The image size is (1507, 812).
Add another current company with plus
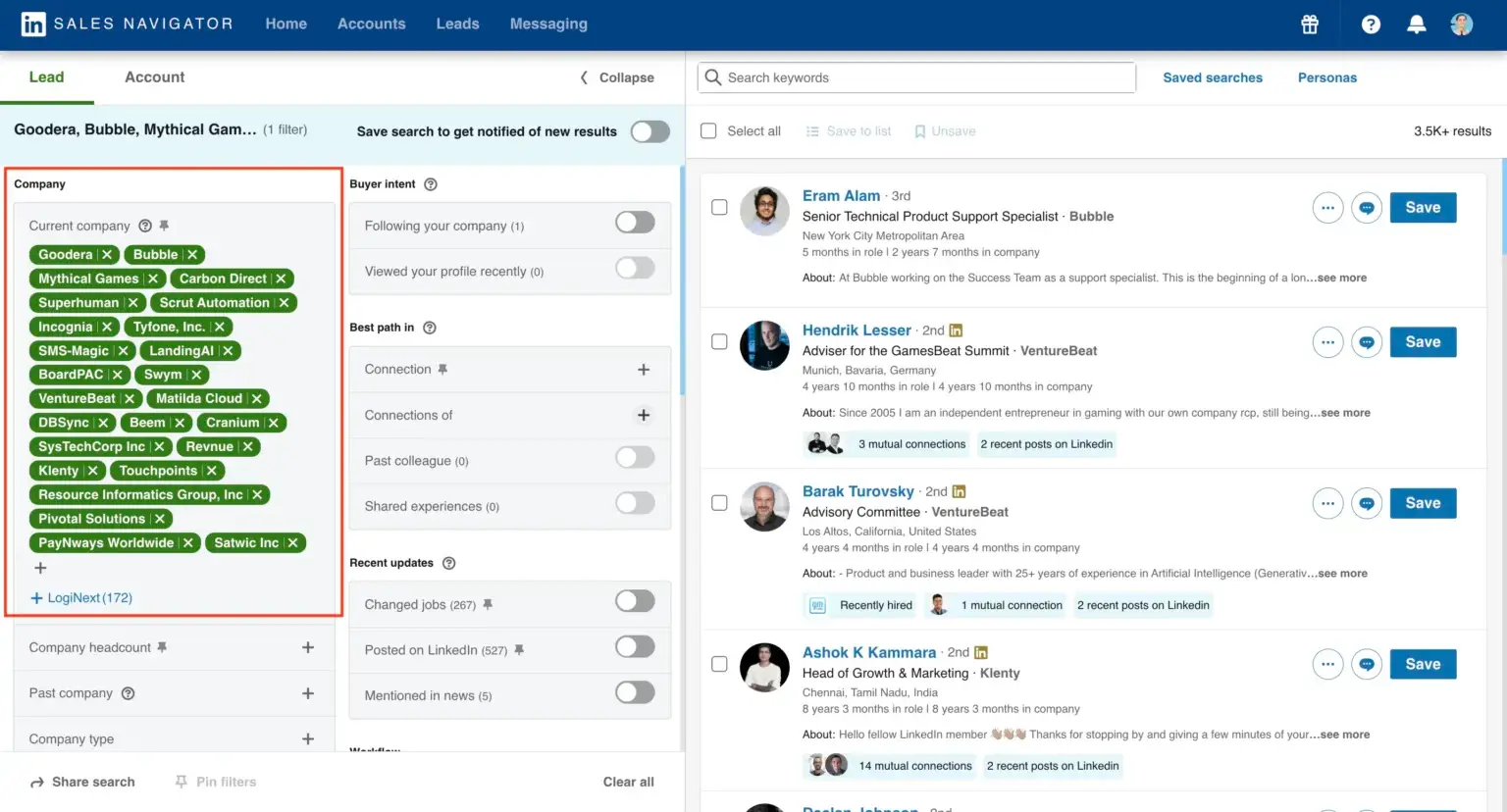pos(40,569)
